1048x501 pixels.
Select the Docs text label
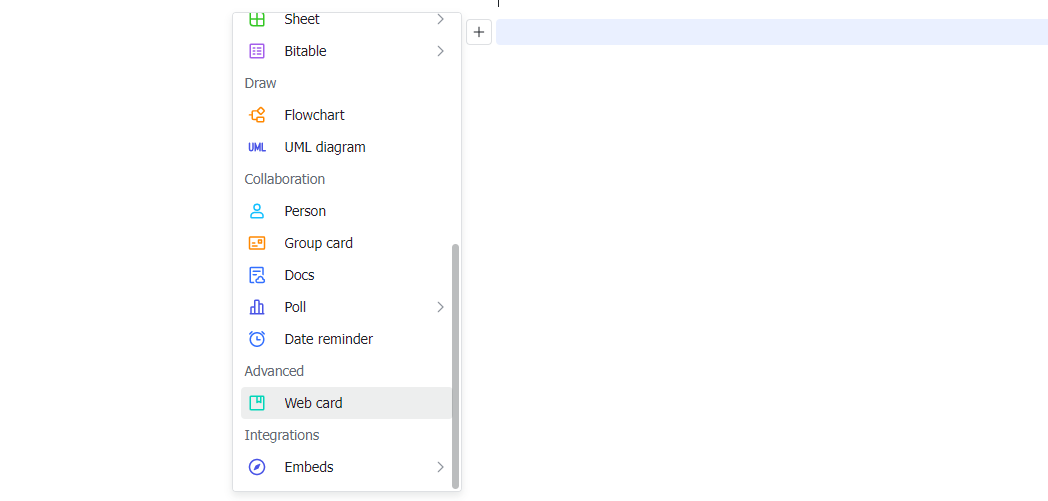click(299, 275)
